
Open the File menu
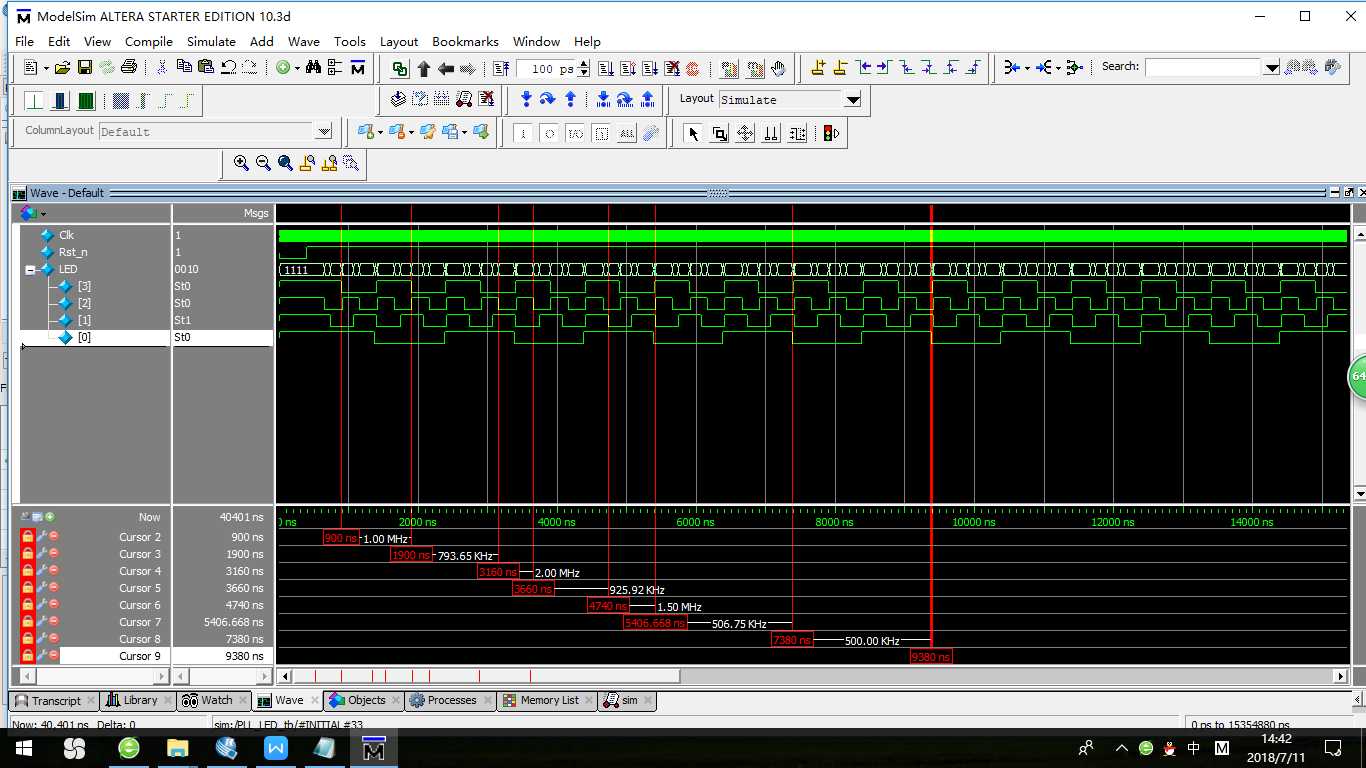(25, 42)
